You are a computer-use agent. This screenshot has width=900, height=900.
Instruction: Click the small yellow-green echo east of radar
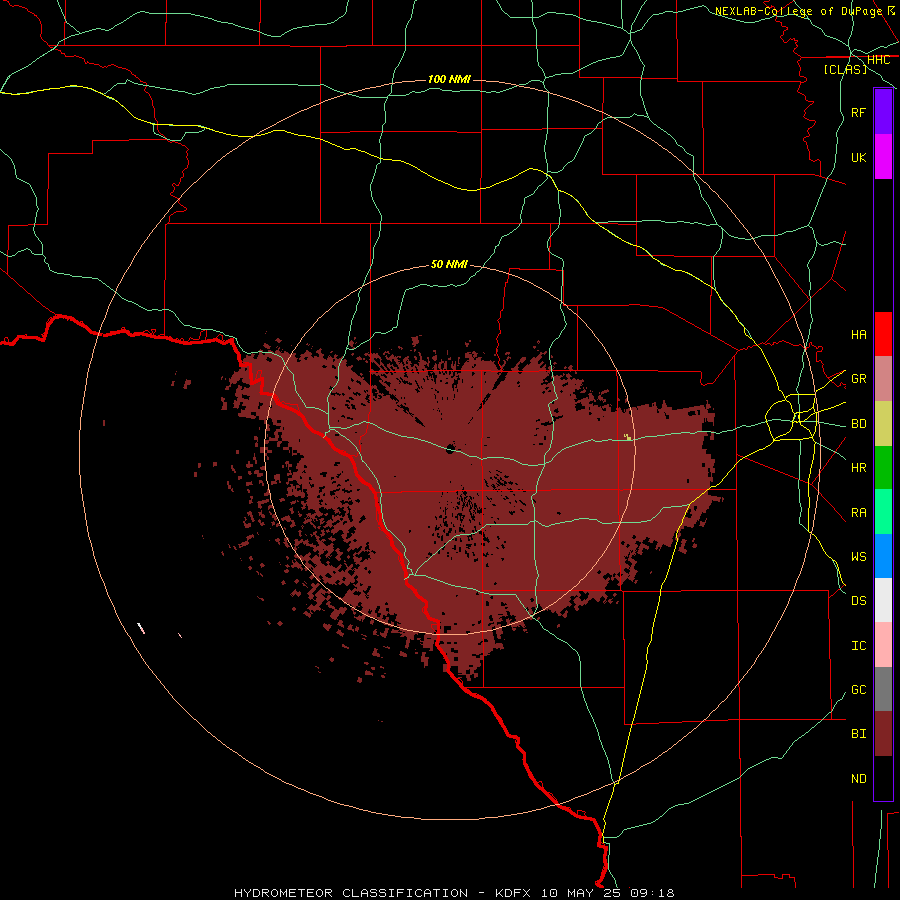coord(628,437)
